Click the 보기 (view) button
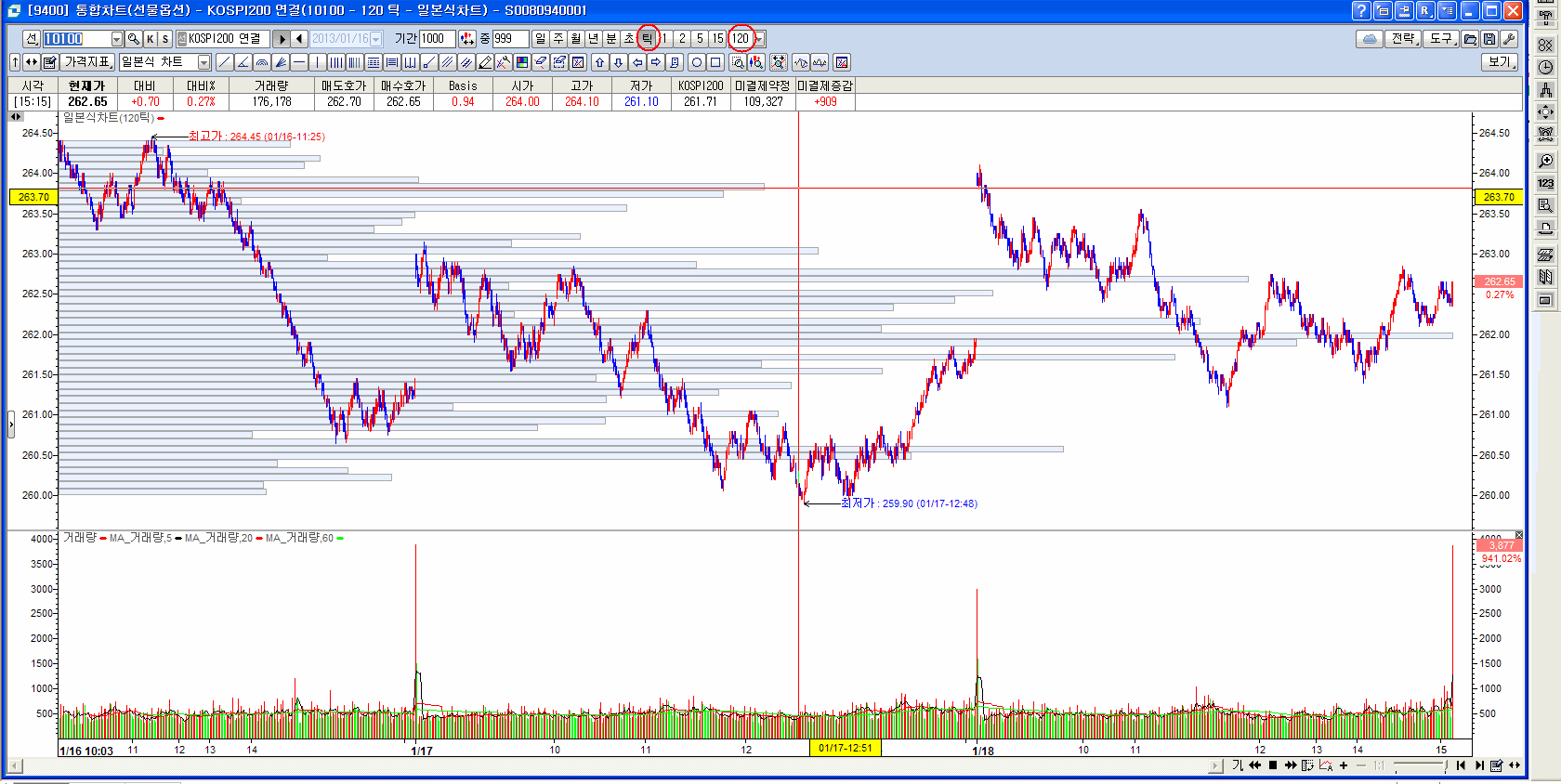1561x784 pixels. [1500, 62]
